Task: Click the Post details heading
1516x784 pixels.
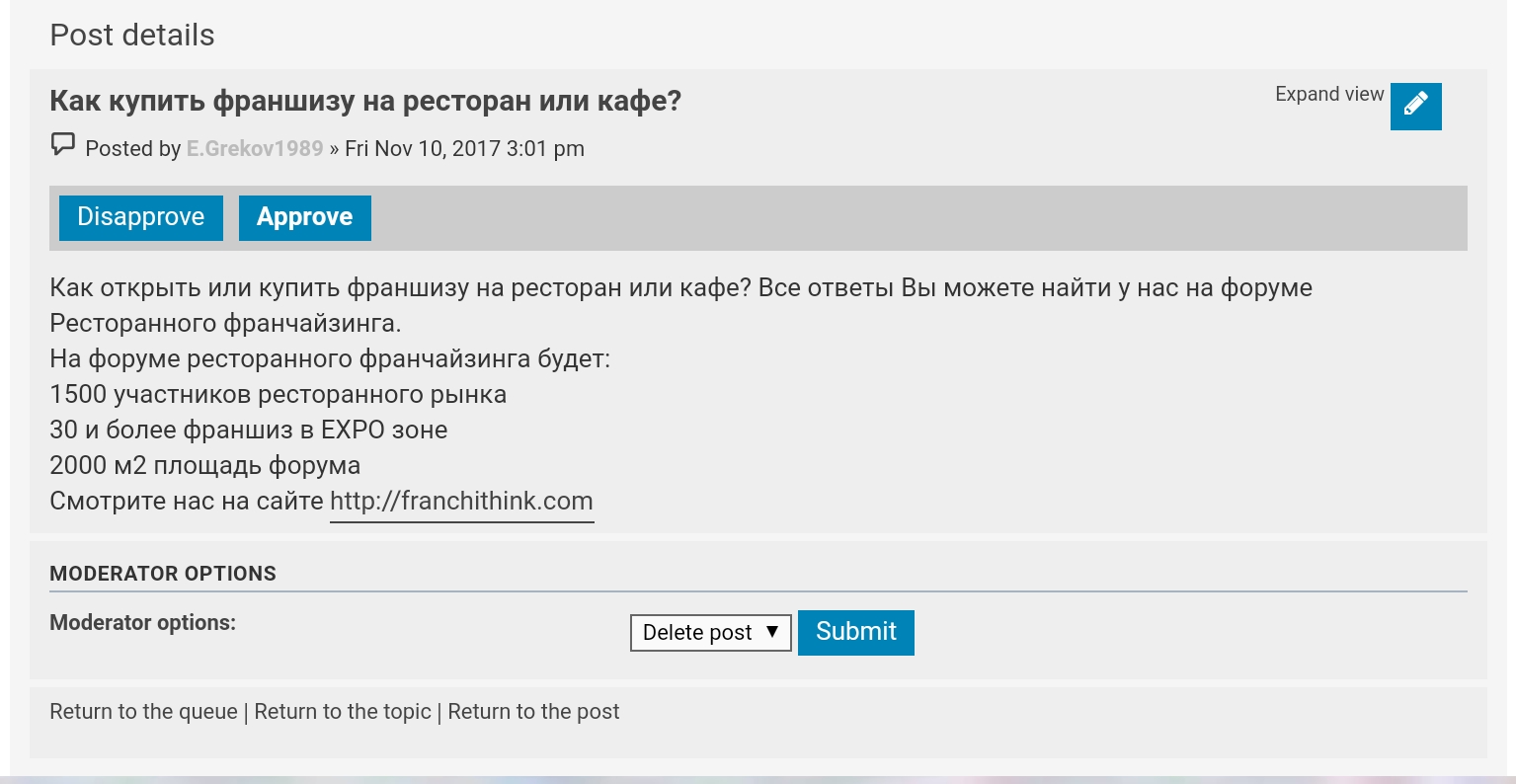Action: pos(132,36)
